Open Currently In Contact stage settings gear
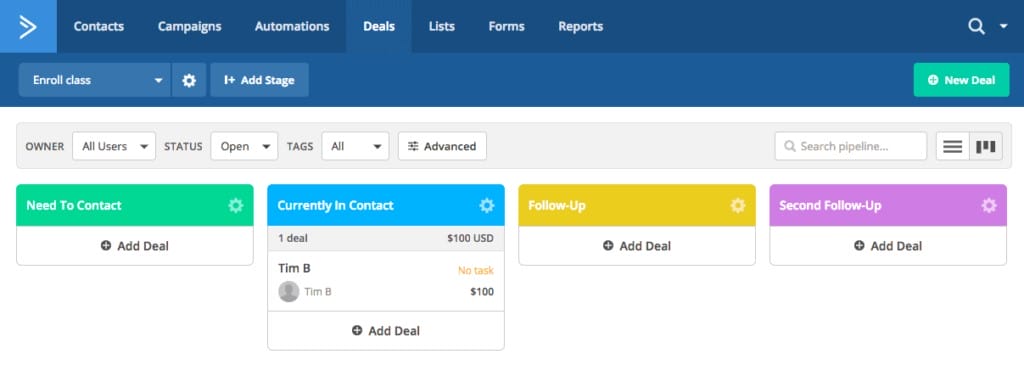Viewport: 1024px width, 389px height. pyautogui.click(x=487, y=206)
